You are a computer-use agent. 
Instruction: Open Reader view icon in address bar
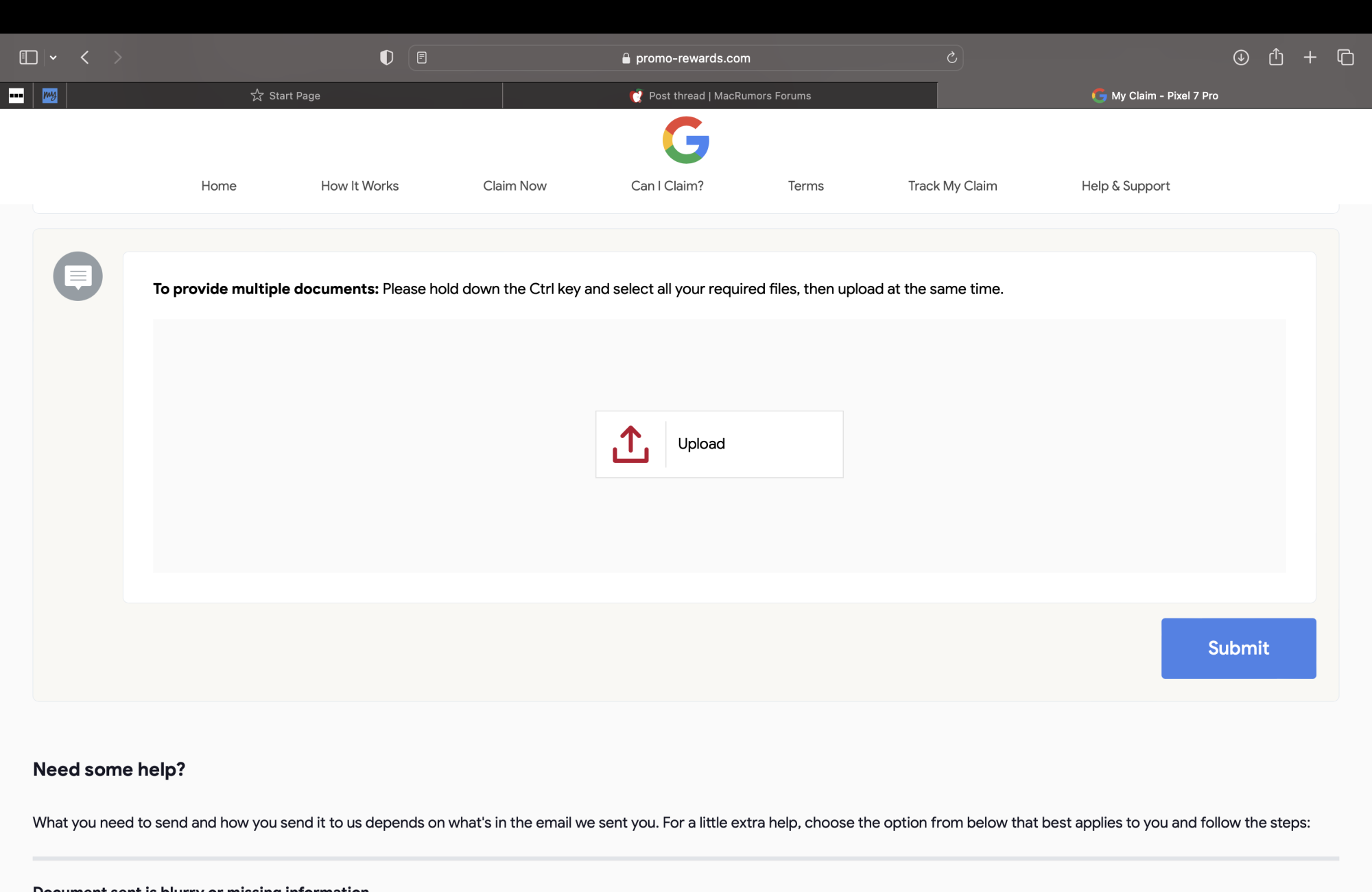422,58
